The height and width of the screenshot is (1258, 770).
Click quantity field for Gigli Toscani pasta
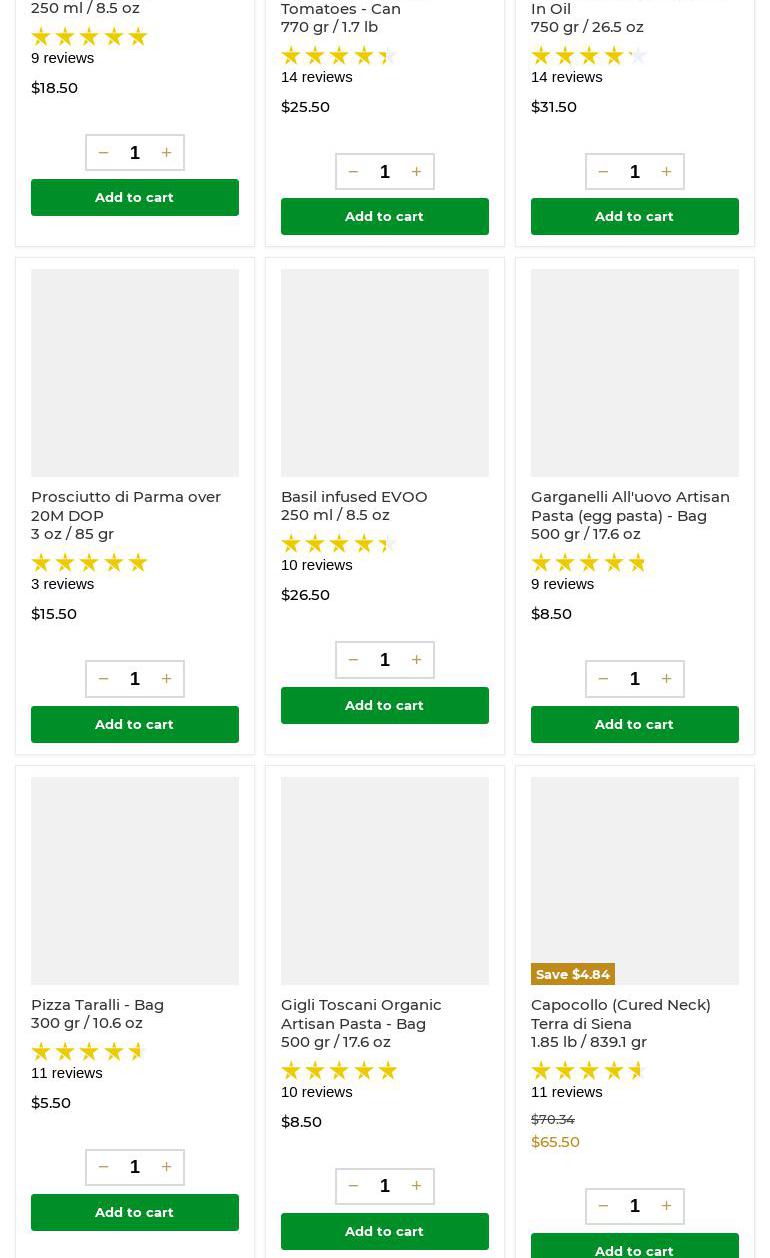click(x=385, y=1186)
